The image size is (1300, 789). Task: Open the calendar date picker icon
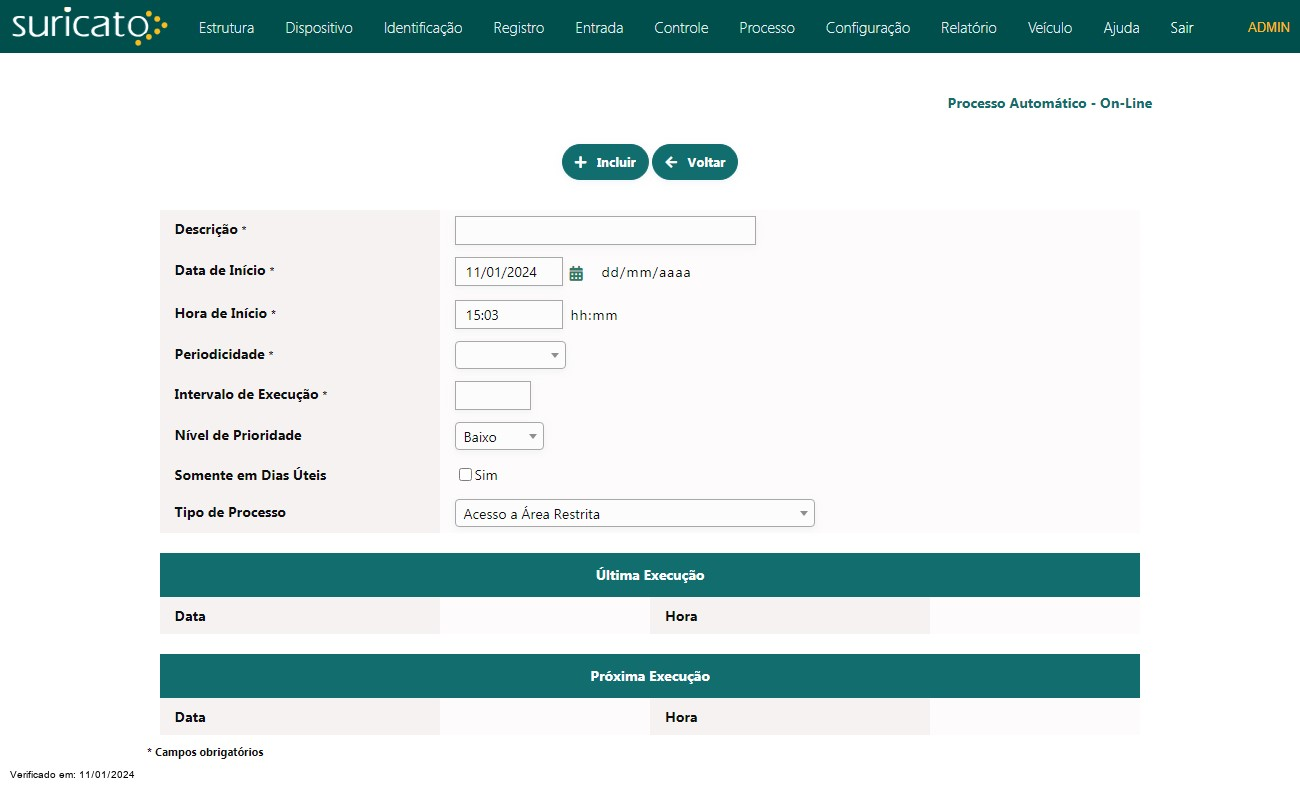[576, 273]
